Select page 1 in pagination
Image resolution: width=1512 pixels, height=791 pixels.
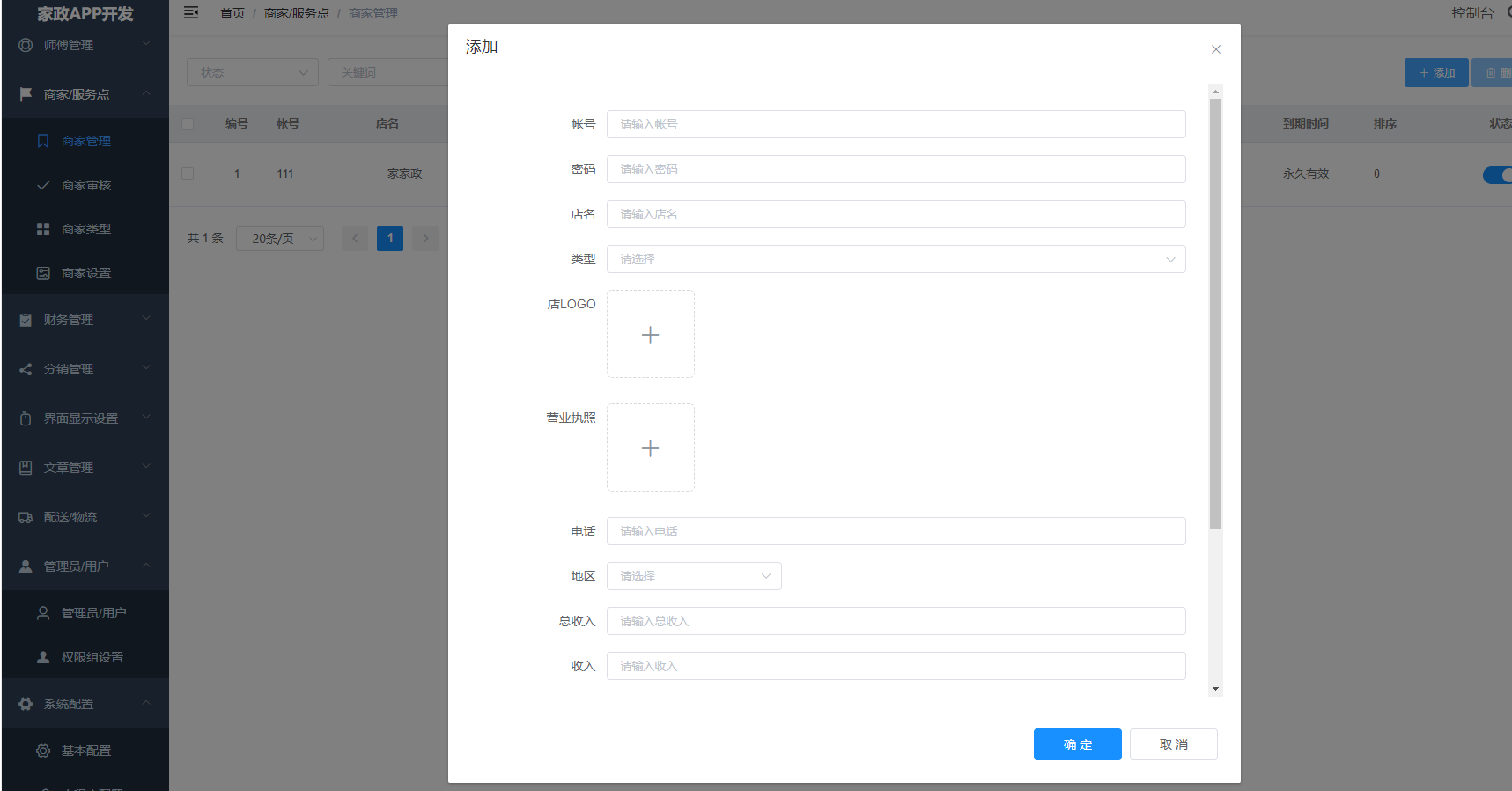(x=390, y=239)
